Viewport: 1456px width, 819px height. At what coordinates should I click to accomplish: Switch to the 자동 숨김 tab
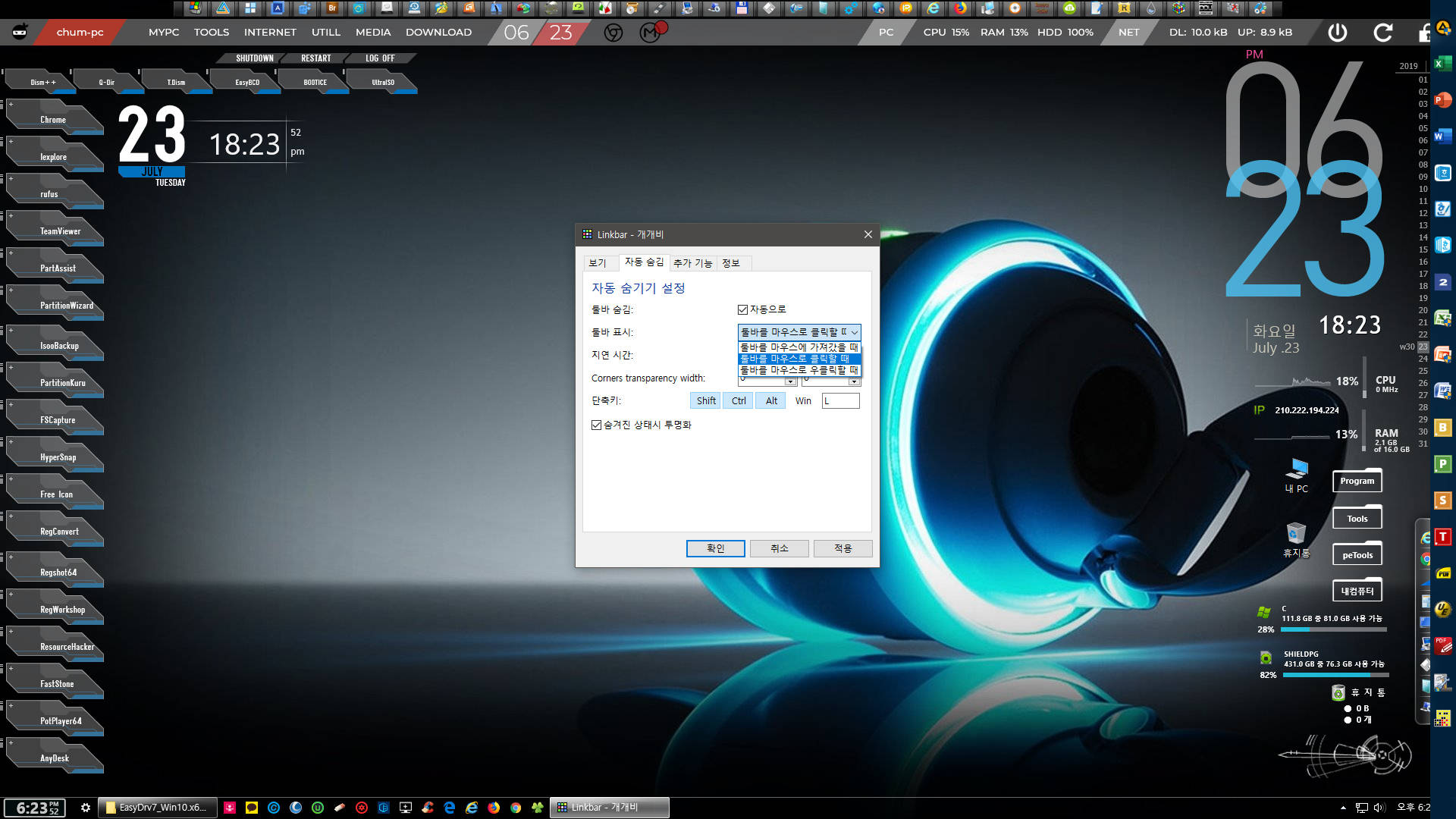tap(644, 262)
